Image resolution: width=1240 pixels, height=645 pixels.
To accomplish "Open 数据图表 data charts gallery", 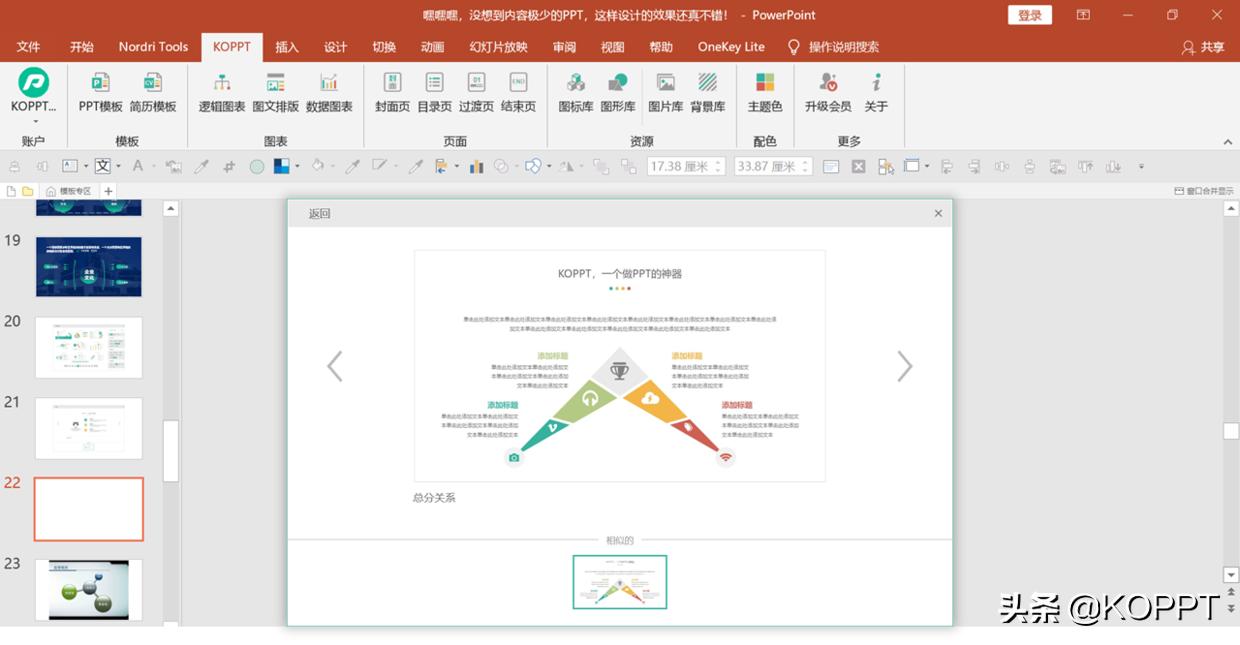I will pos(330,95).
